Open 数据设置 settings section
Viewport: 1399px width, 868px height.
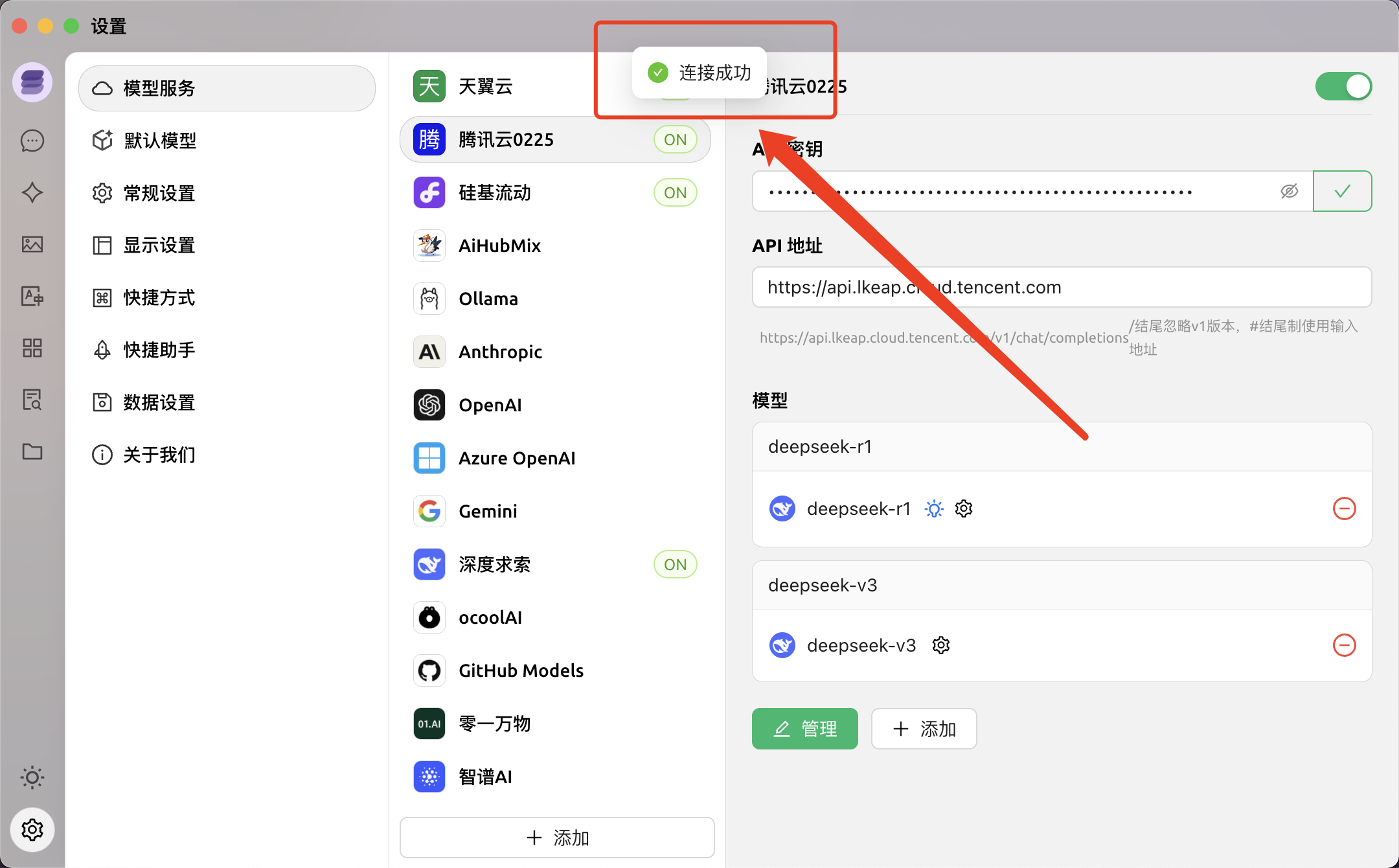pyautogui.click(x=159, y=402)
